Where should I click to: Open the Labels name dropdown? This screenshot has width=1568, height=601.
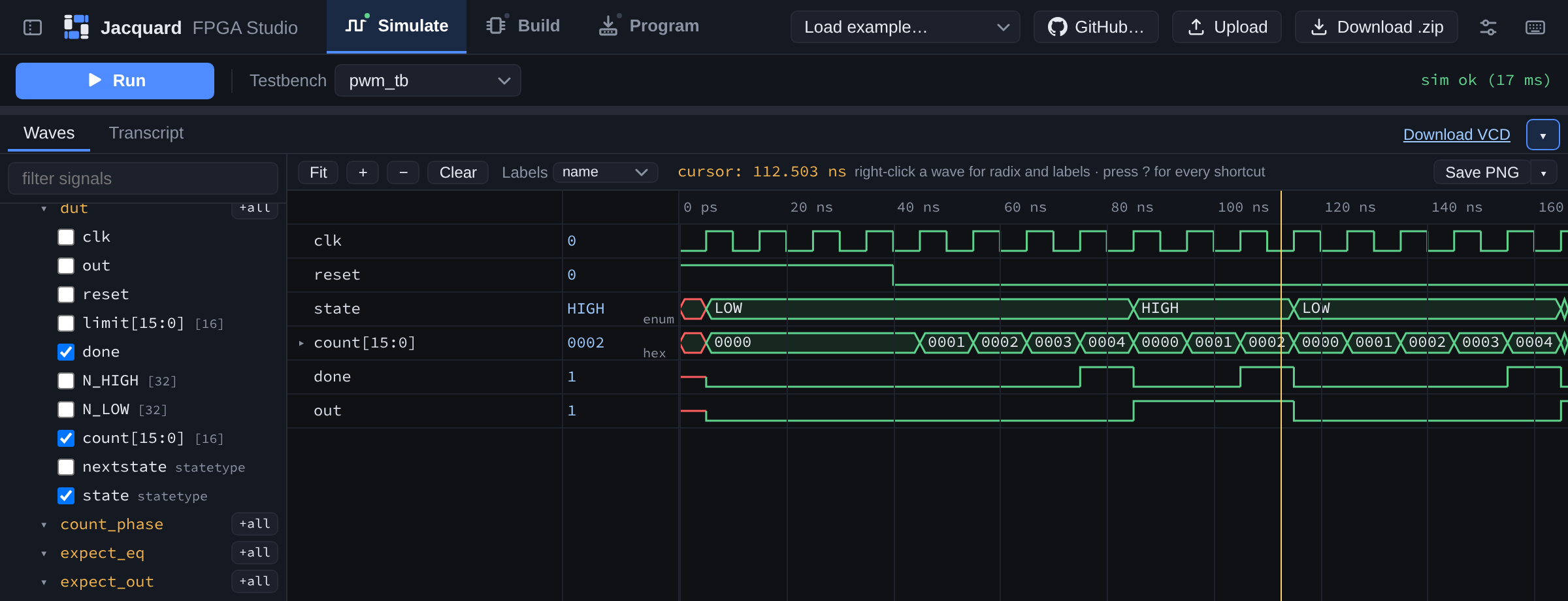click(605, 172)
